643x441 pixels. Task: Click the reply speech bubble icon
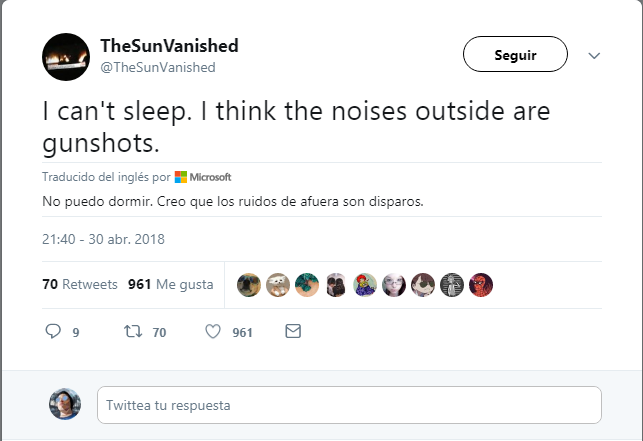(x=54, y=332)
